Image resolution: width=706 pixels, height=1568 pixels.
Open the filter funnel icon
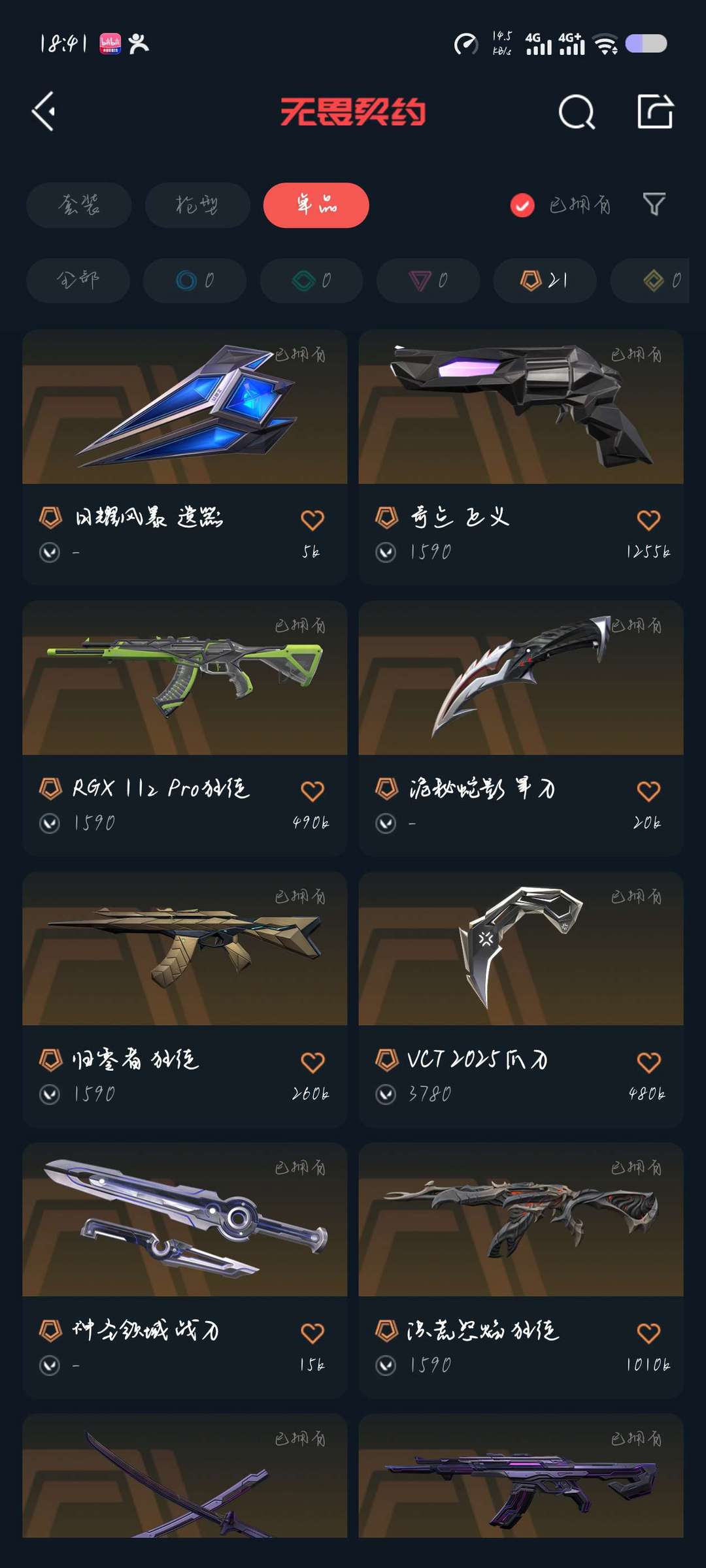[654, 204]
